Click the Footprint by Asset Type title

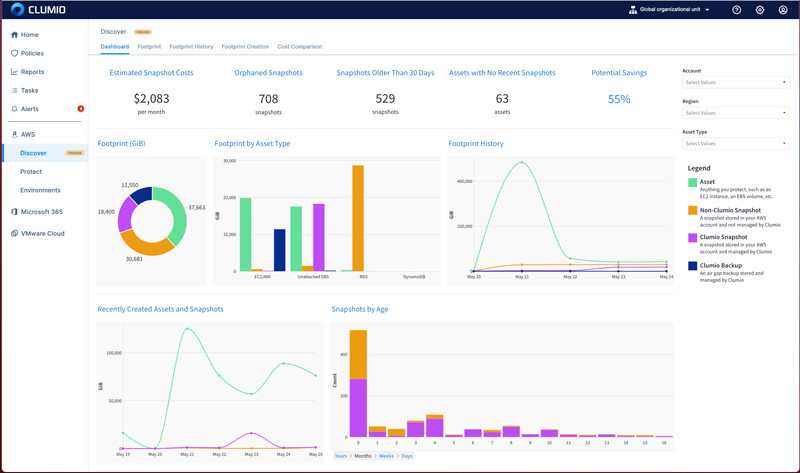(x=252, y=144)
